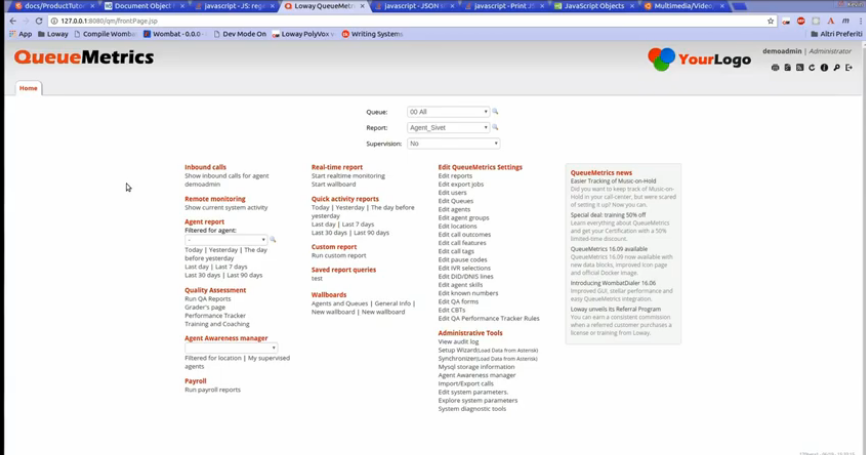Click the RSS feed icon in the header

(x=800, y=67)
